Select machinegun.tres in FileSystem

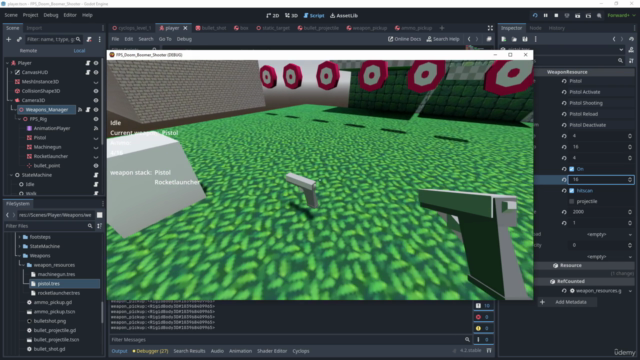click(56, 274)
